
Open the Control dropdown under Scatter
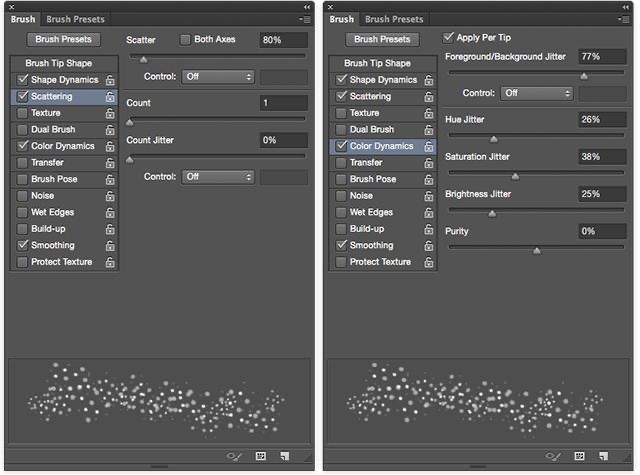pyautogui.click(x=218, y=77)
